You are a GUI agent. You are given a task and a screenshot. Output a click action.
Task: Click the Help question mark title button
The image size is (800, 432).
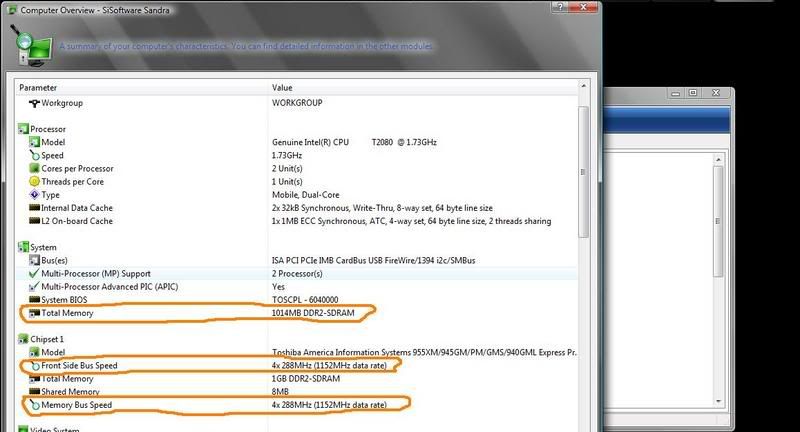560,7
